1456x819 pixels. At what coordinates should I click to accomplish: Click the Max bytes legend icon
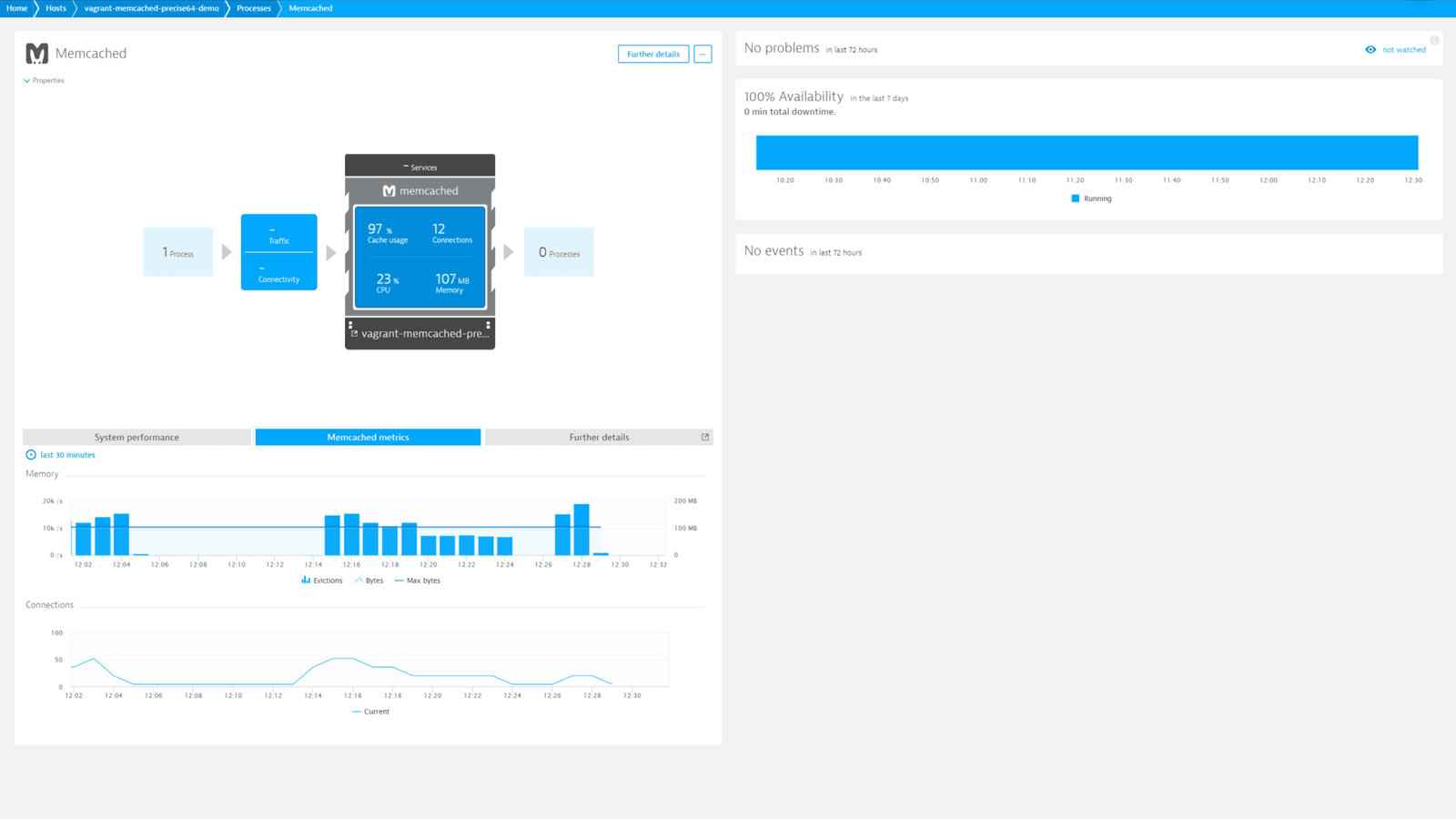click(399, 581)
